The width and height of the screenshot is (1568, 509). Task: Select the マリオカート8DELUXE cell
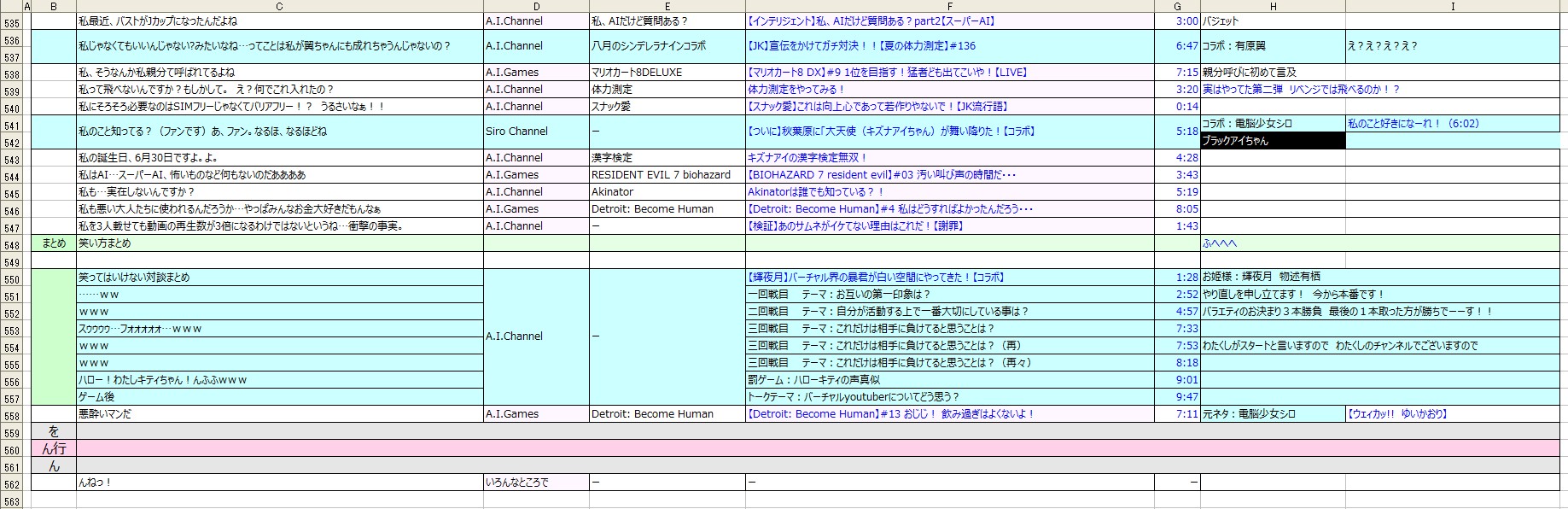(667, 73)
